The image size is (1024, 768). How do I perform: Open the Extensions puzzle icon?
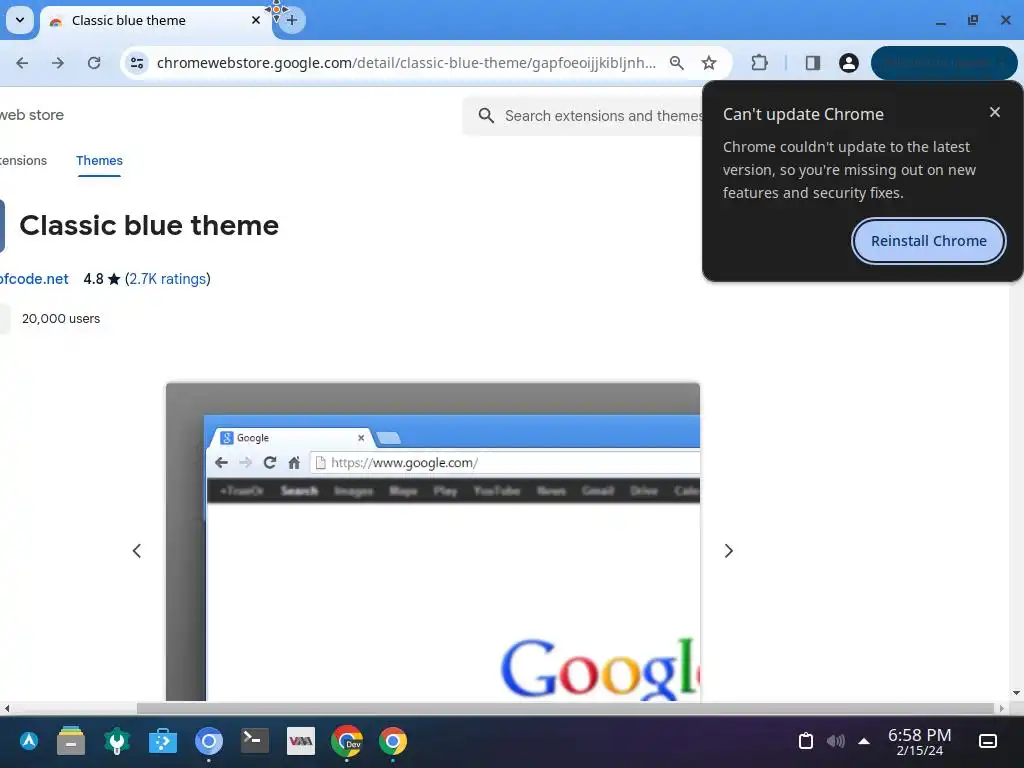[x=759, y=63]
